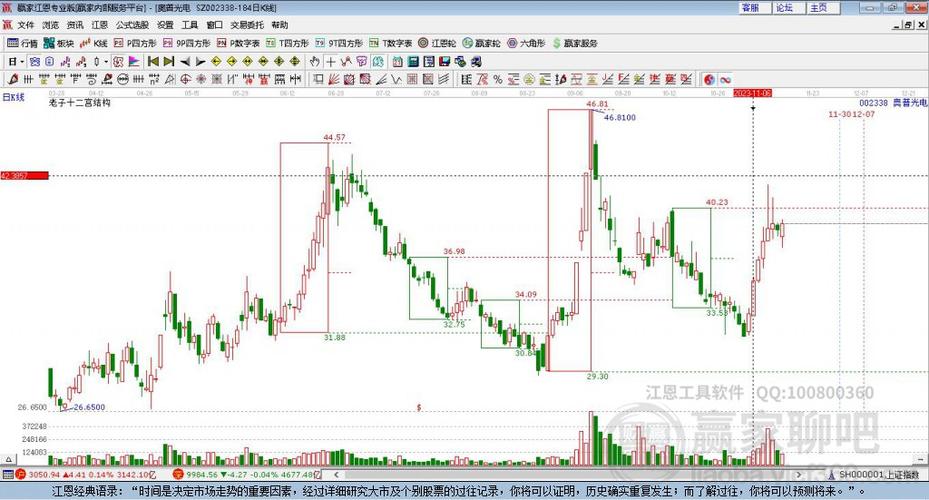Open the 江恩轮 Gann wheel

(437, 43)
